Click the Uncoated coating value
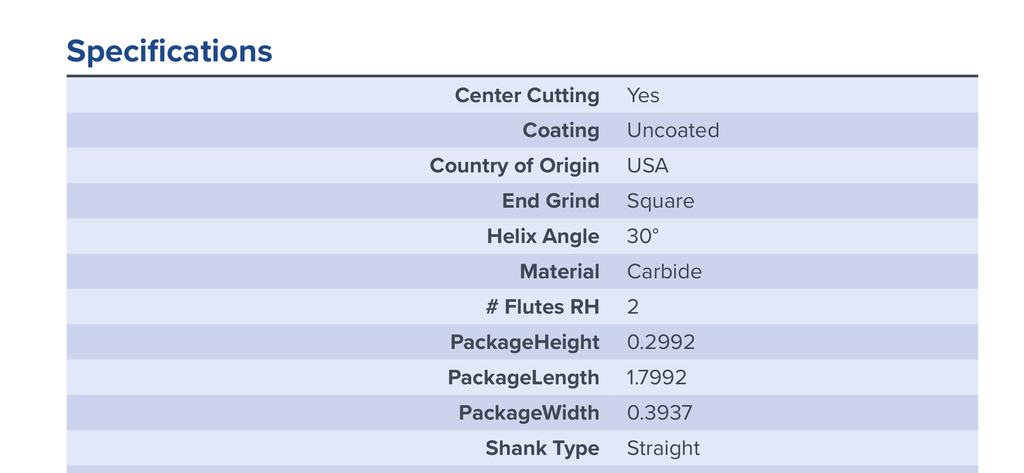 673,131
